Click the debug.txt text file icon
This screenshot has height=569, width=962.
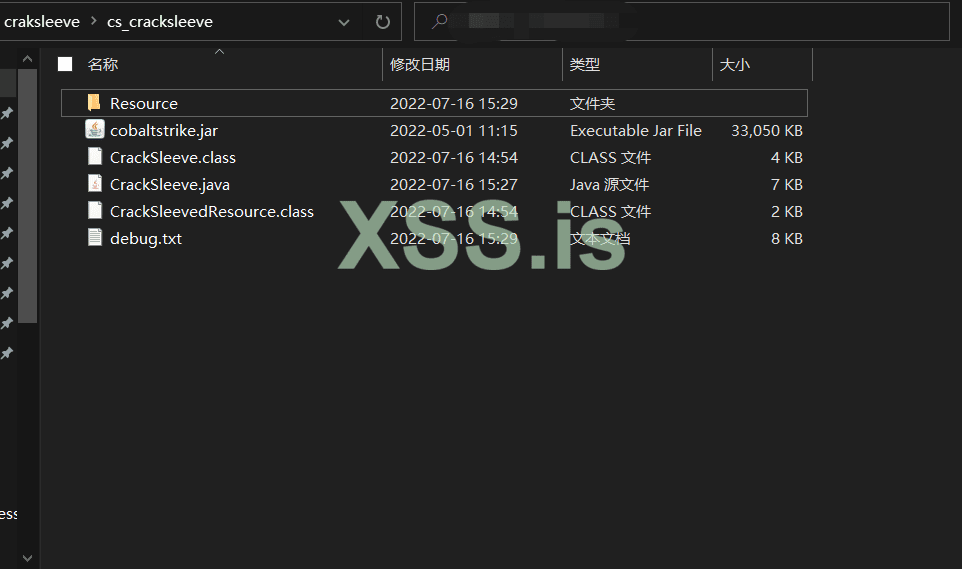click(94, 238)
